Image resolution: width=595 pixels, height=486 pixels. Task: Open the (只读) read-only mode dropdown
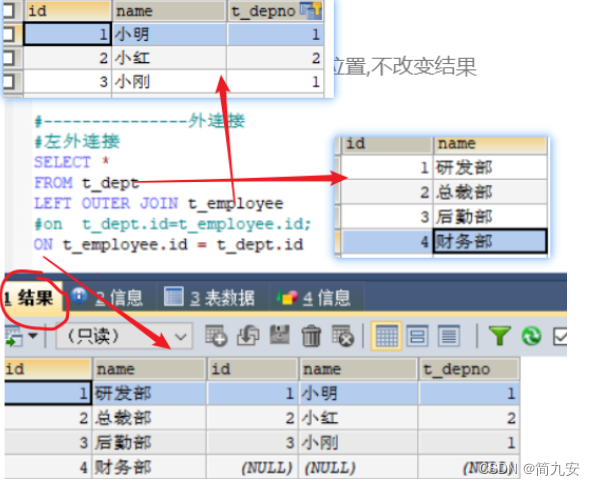click(x=124, y=336)
